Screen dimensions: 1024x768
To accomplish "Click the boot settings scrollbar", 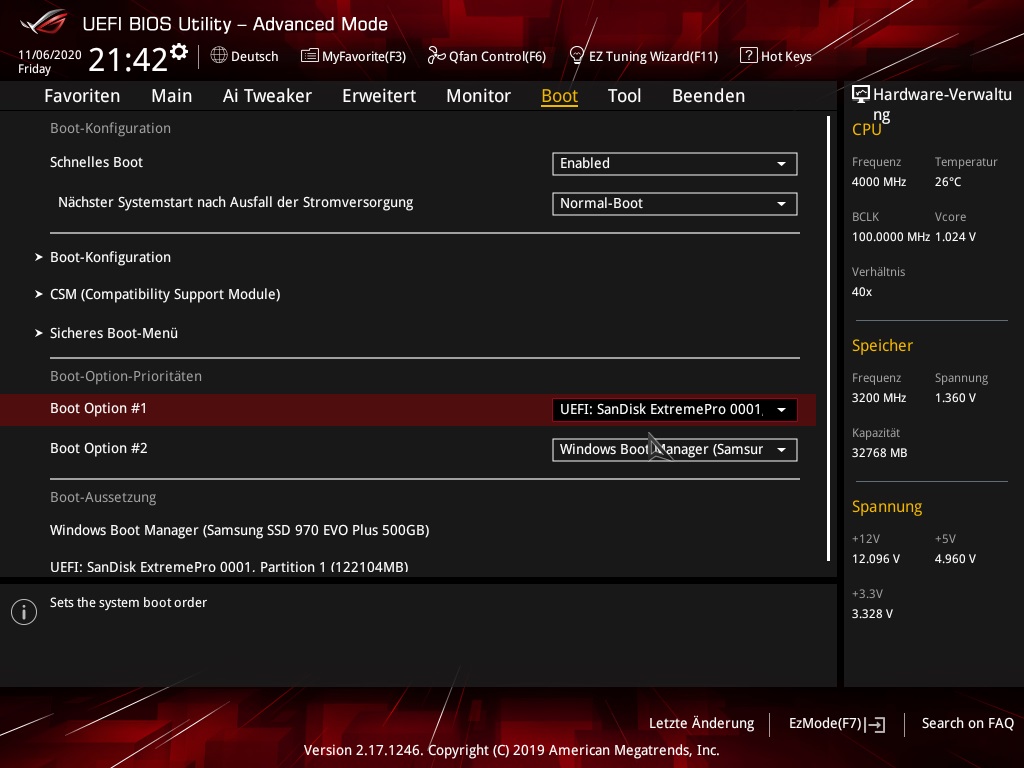I will 829,339.
